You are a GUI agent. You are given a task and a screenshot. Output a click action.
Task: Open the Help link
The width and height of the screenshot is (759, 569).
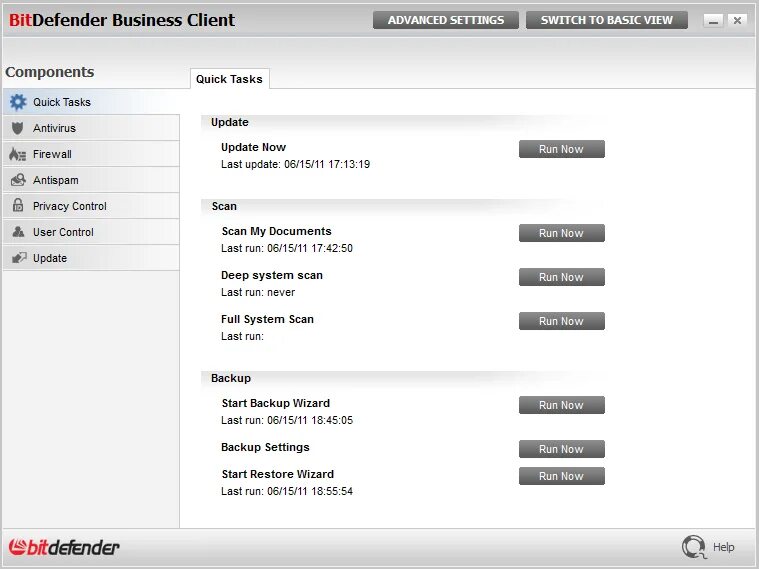tap(724, 547)
